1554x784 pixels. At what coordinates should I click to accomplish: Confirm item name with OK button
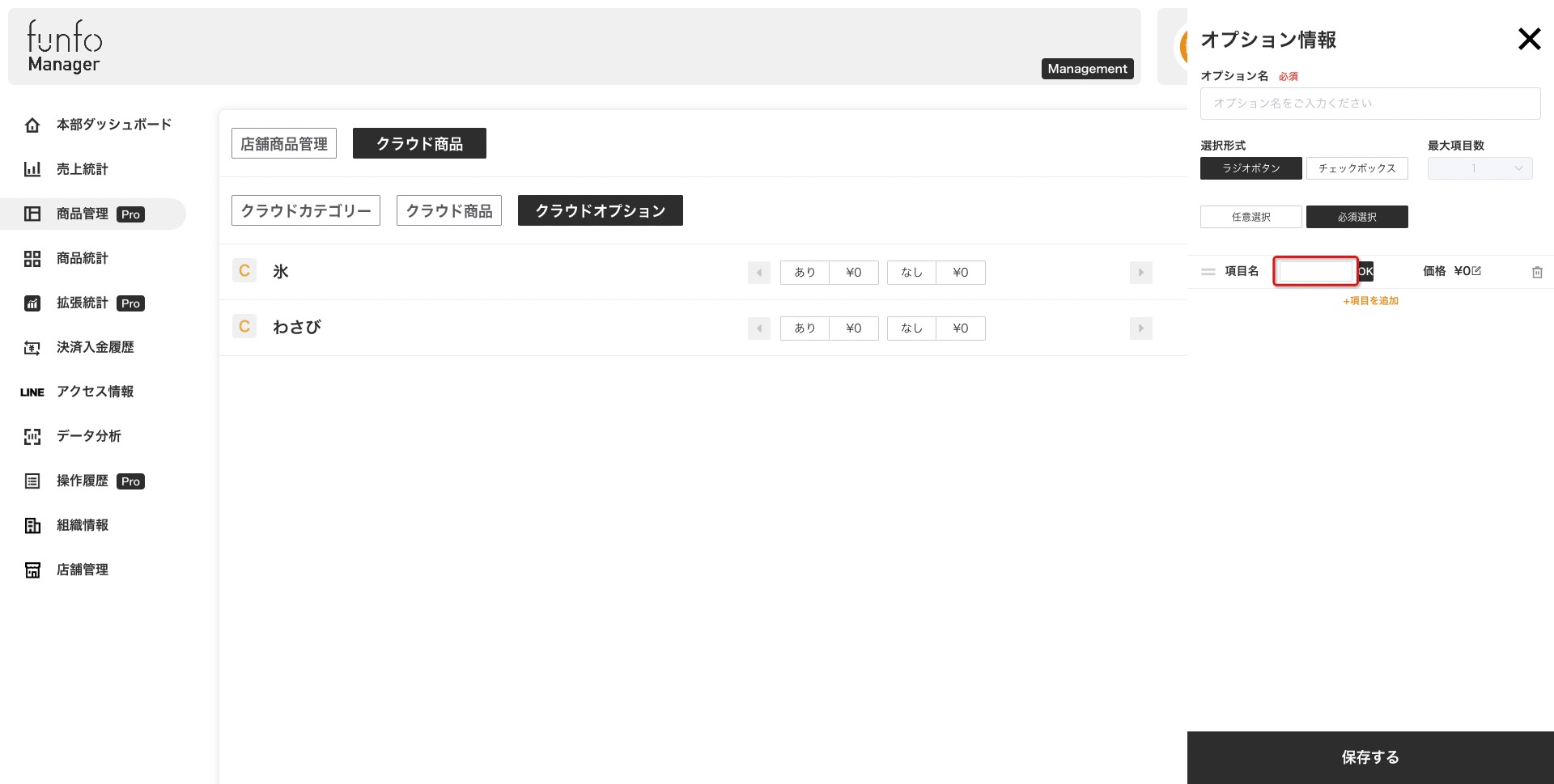(x=1365, y=271)
